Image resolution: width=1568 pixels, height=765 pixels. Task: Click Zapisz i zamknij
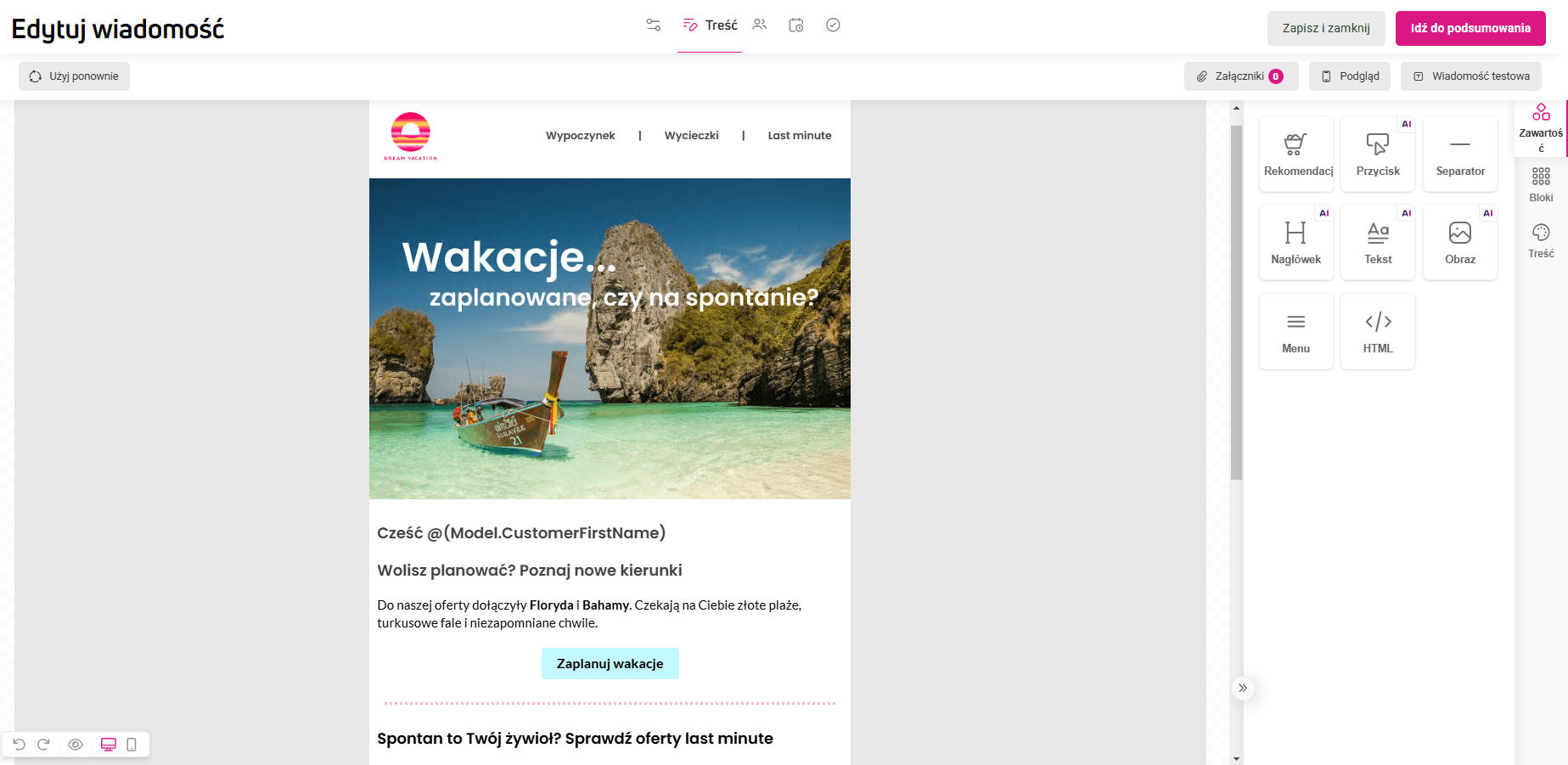pyautogui.click(x=1326, y=28)
